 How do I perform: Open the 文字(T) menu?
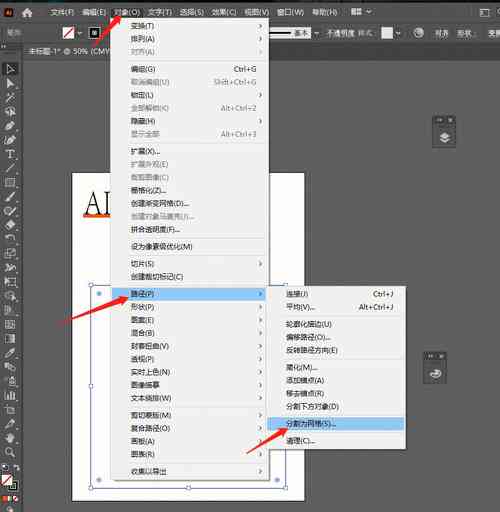[160, 13]
